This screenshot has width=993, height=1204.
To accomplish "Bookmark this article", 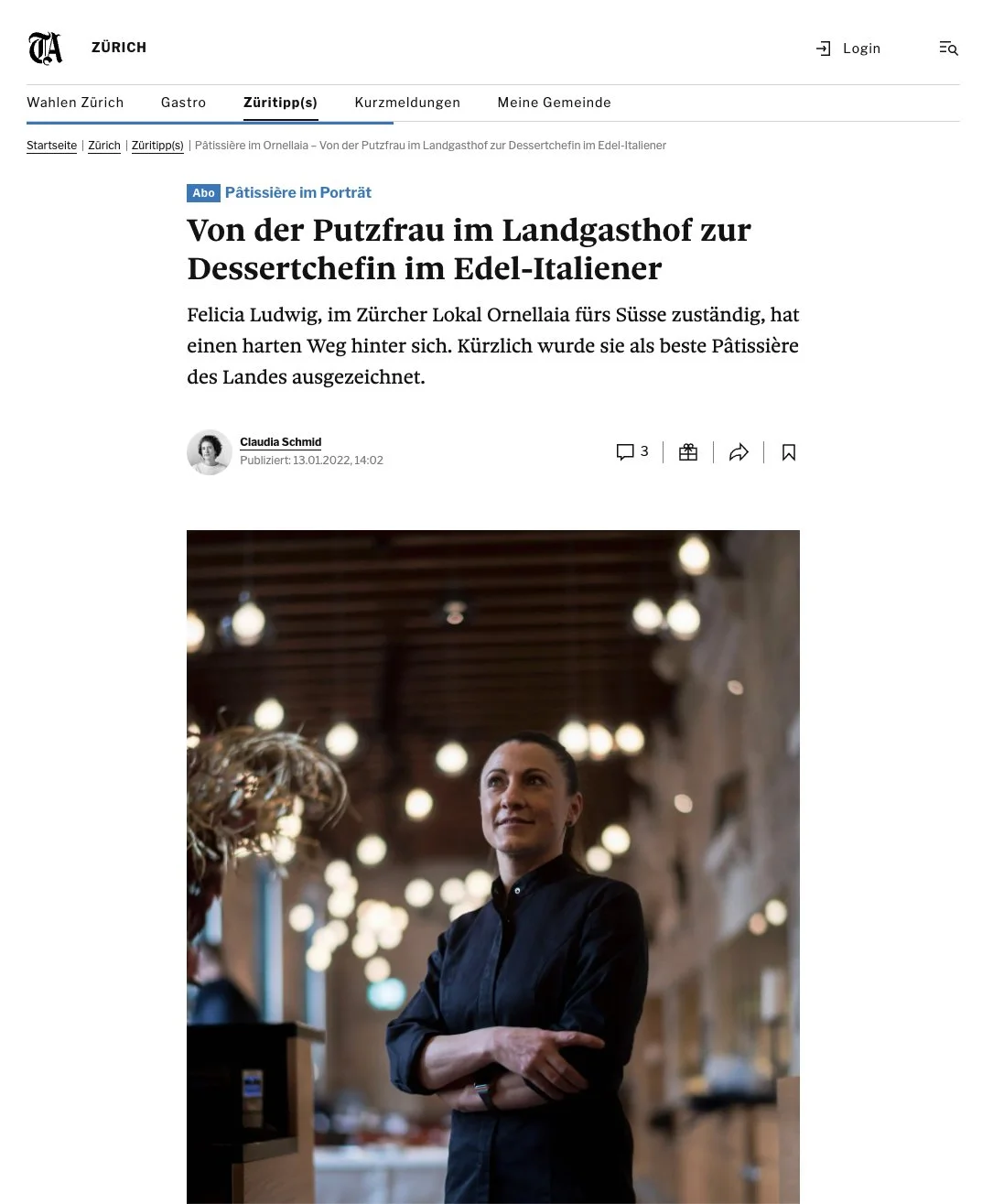I will 789,452.
